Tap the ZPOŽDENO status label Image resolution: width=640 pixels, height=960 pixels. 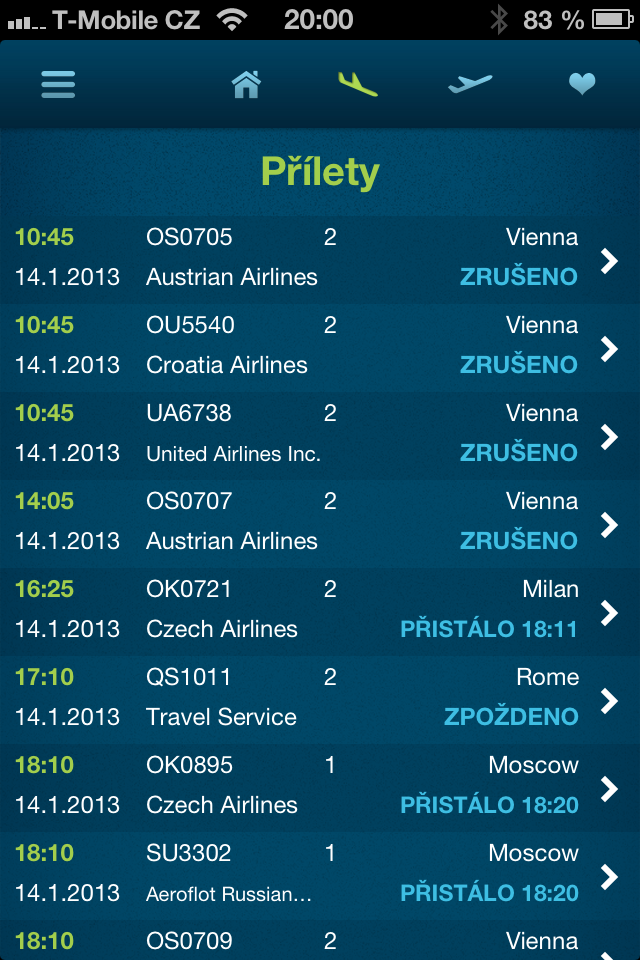pyautogui.click(x=511, y=717)
